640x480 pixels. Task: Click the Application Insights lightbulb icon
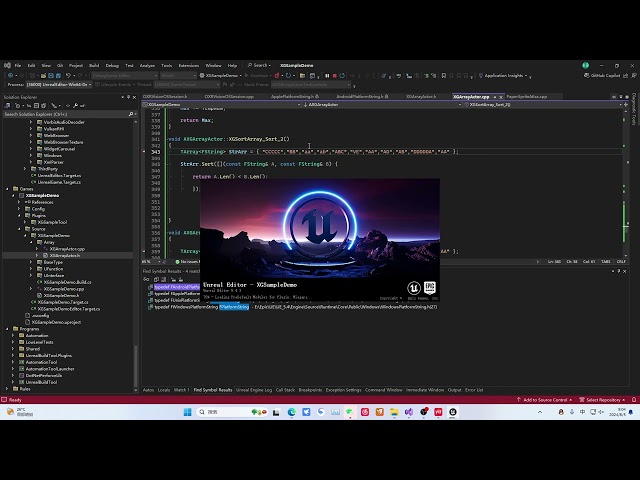point(481,76)
